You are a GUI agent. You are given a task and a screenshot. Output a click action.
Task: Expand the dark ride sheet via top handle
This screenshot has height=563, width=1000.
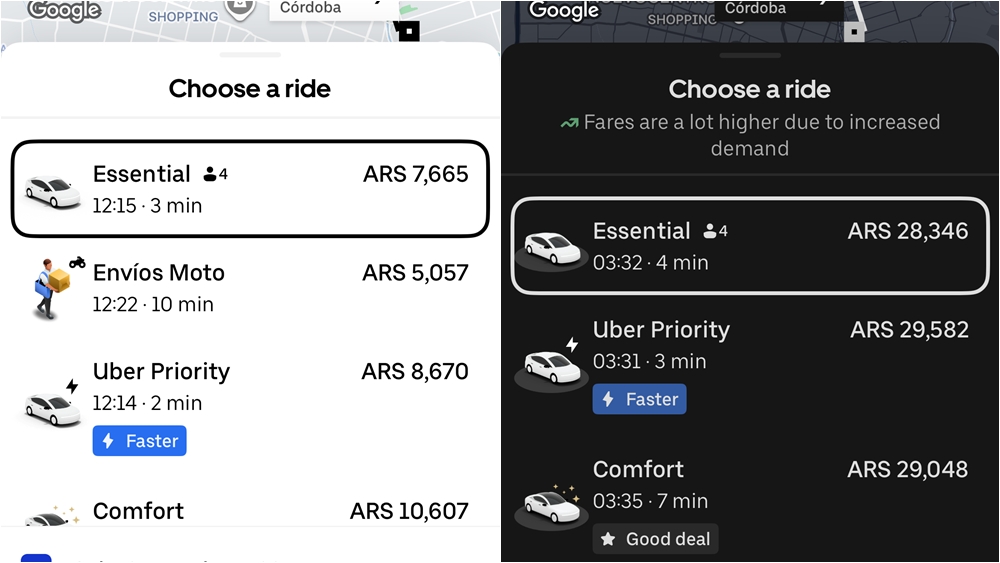coord(750,55)
